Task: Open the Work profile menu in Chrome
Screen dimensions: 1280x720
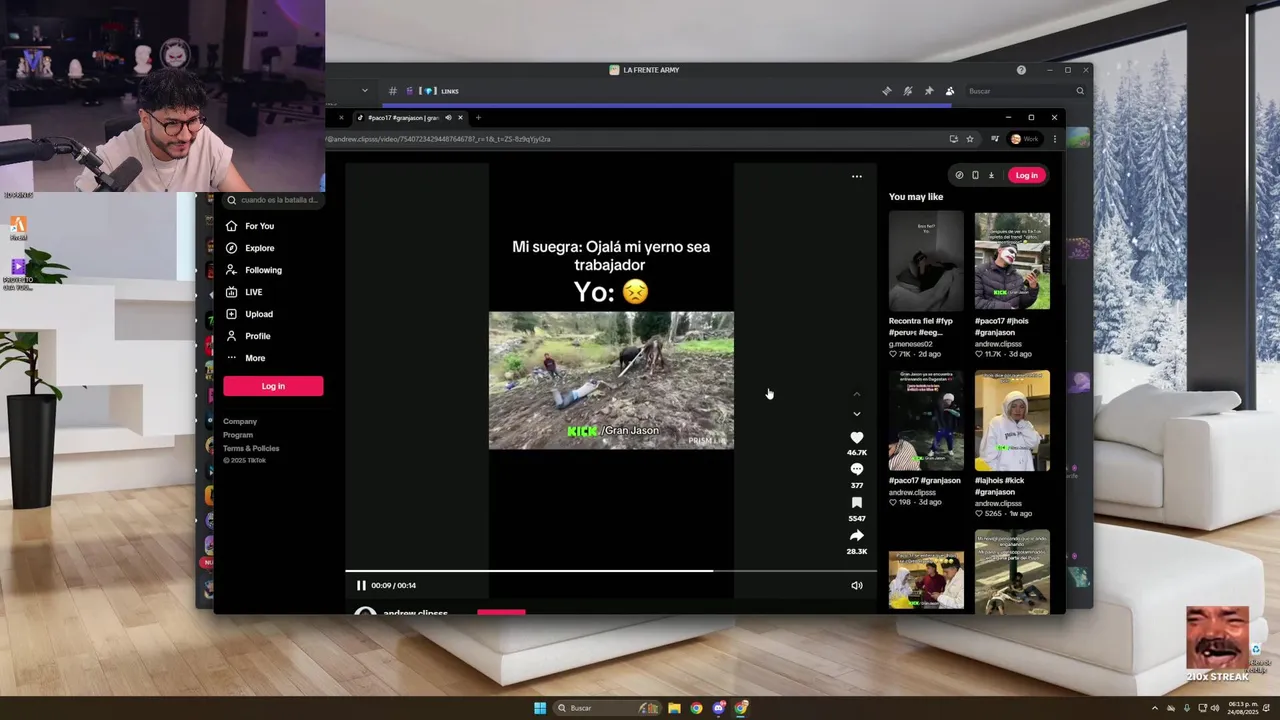Action: (1025, 139)
